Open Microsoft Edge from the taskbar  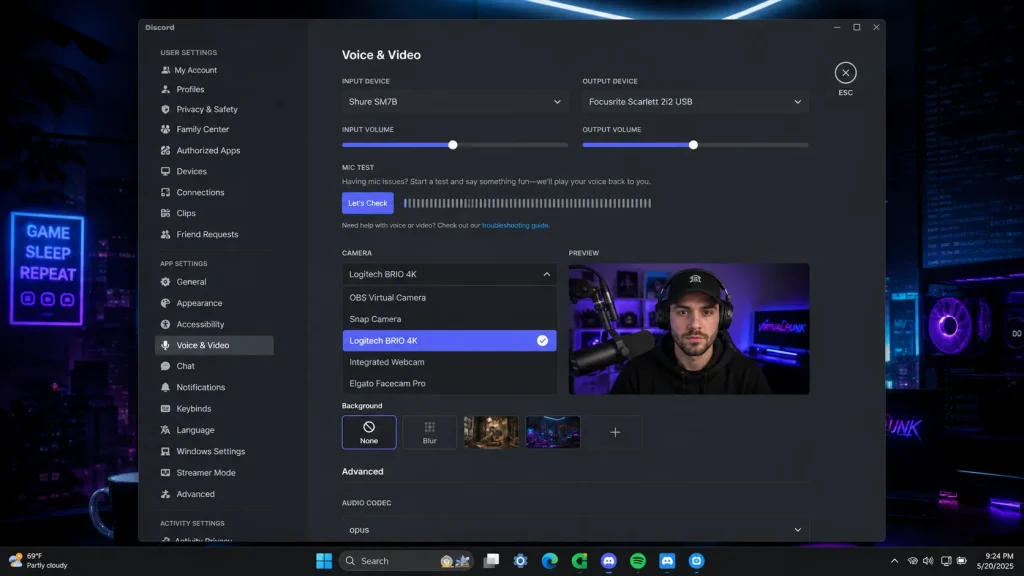click(550, 561)
